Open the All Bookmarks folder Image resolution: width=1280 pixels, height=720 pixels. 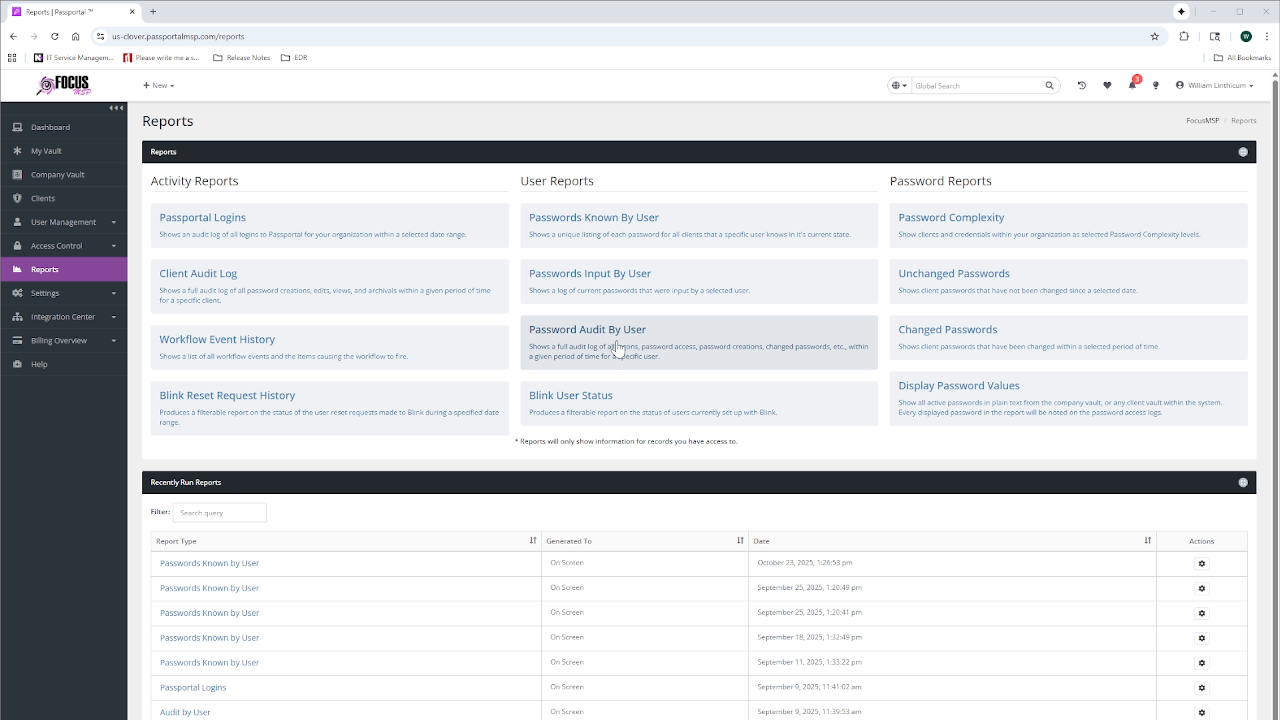tap(1243, 58)
